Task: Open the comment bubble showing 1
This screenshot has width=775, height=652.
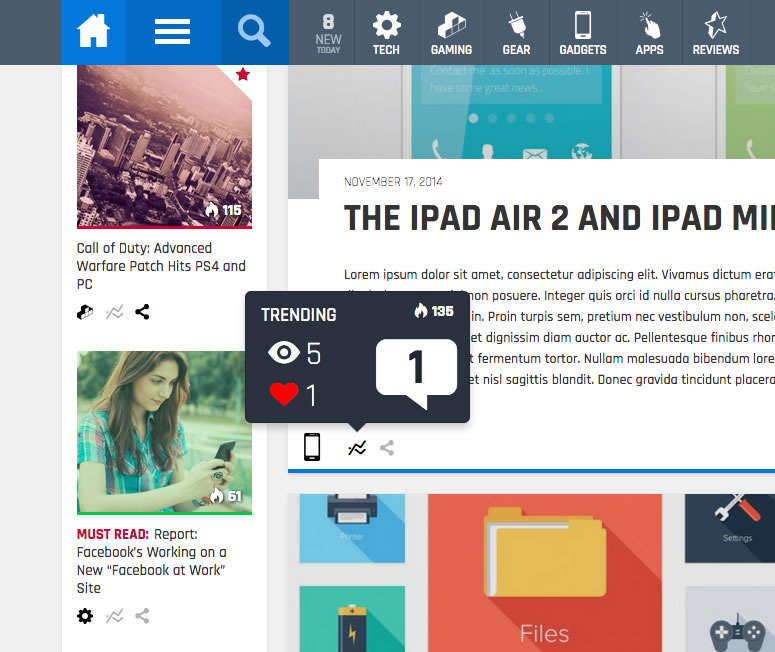Action: 416,370
